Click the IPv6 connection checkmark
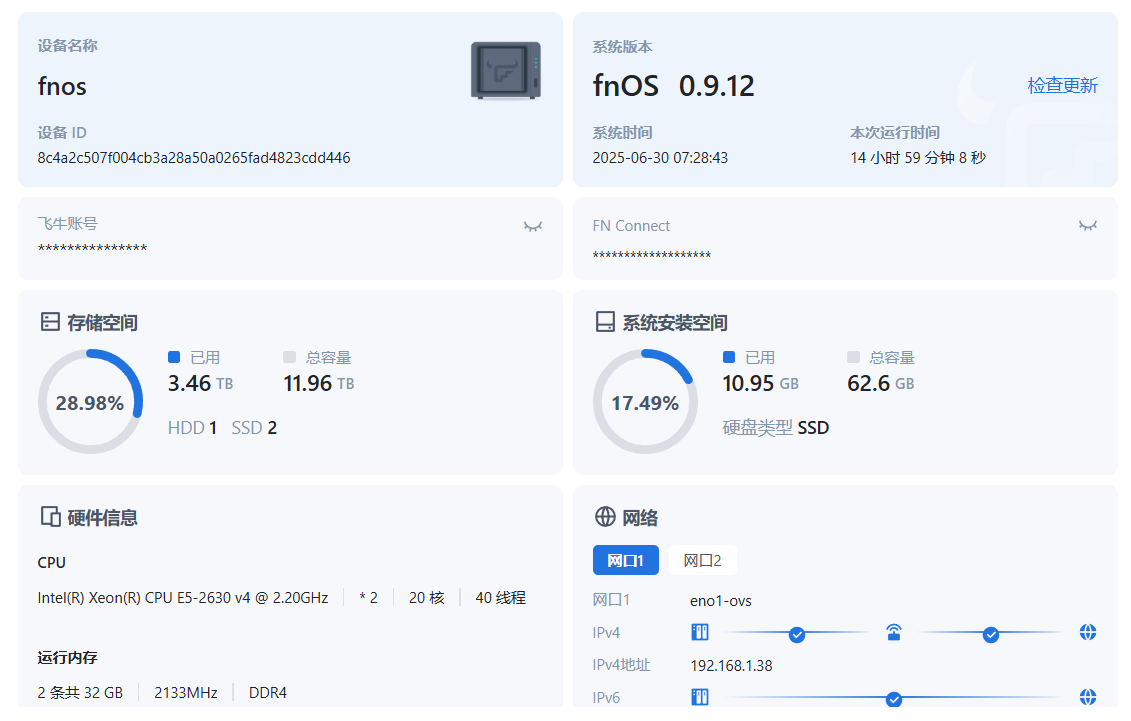Screen dimensions: 1131x721 pyautogui.click(x=894, y=699)
